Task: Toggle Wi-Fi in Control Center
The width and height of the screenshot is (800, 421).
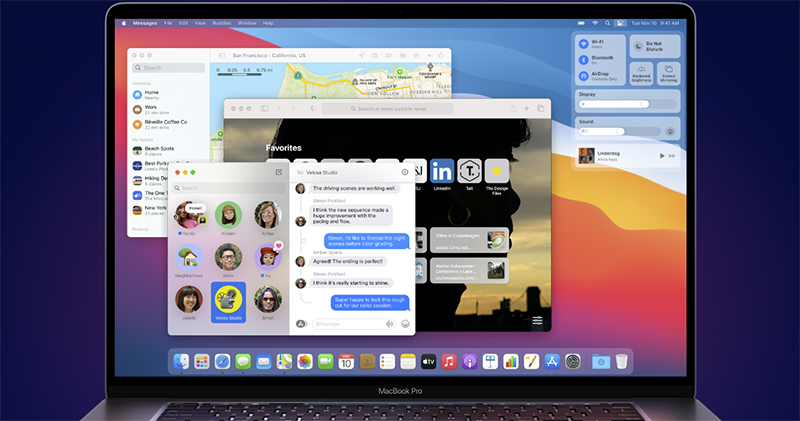Action: point(585,44)
